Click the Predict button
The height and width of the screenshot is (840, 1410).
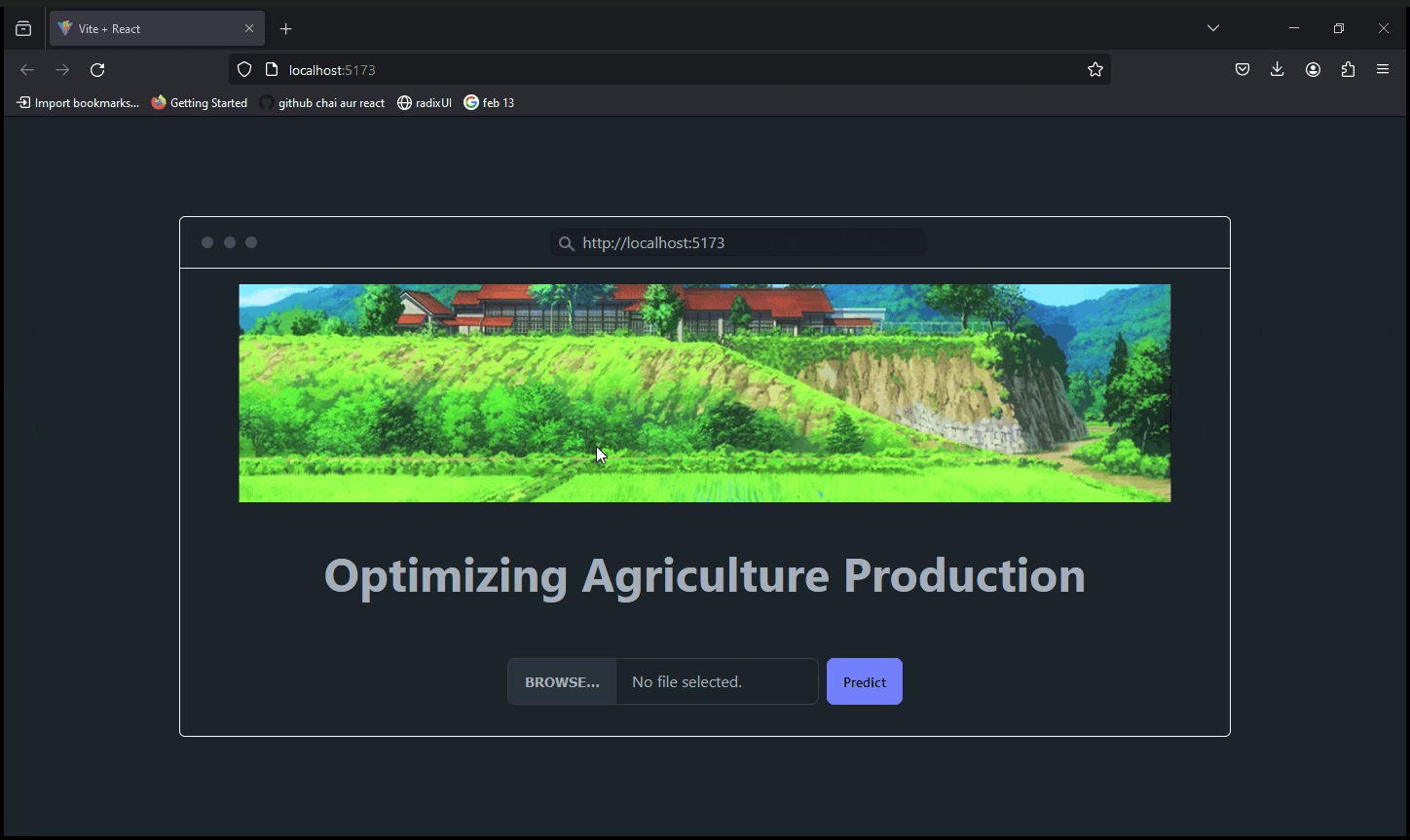(x=864, y=682)
